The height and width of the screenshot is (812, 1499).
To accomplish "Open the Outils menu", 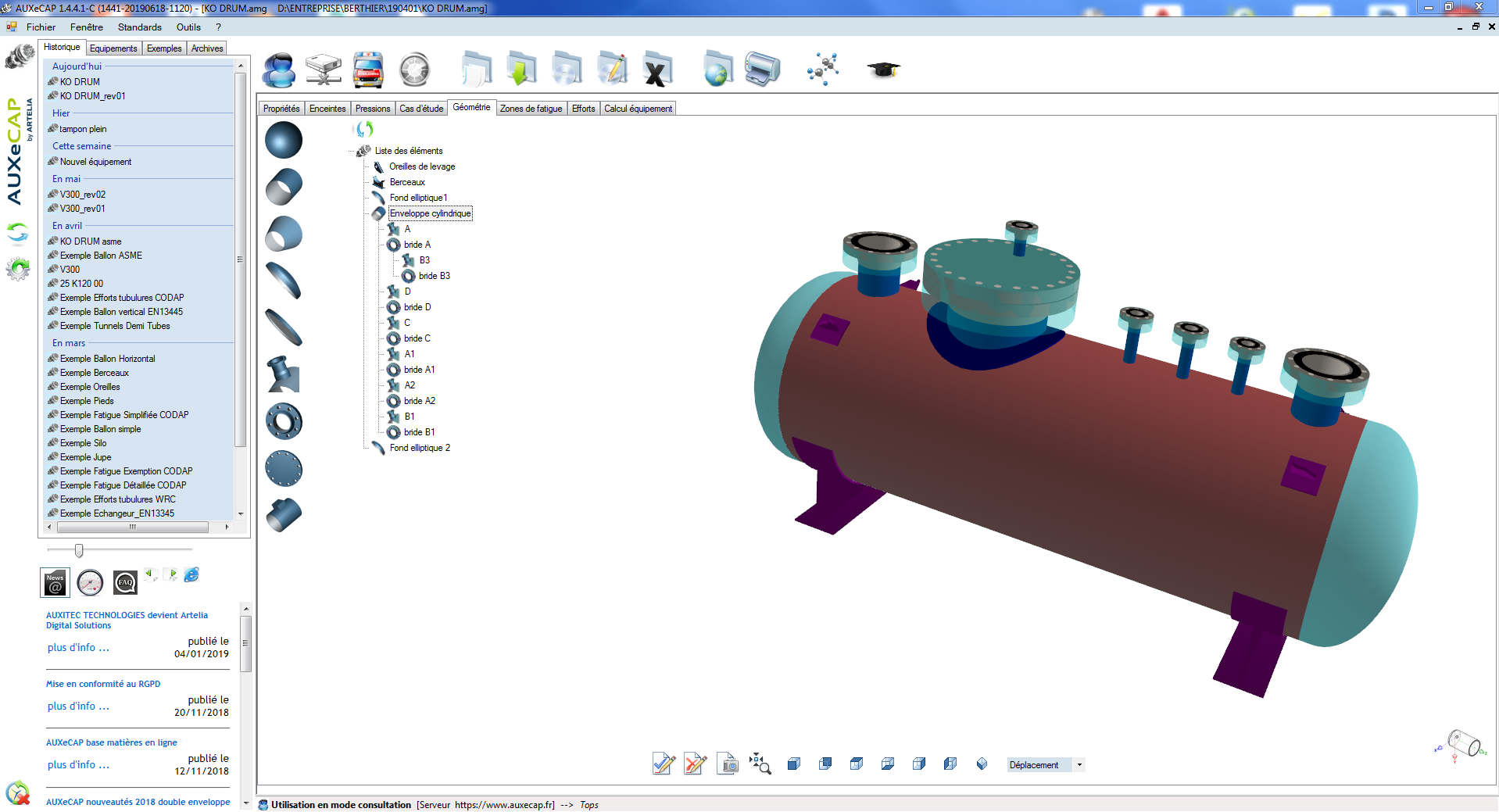I will click(x=188, y=27).
